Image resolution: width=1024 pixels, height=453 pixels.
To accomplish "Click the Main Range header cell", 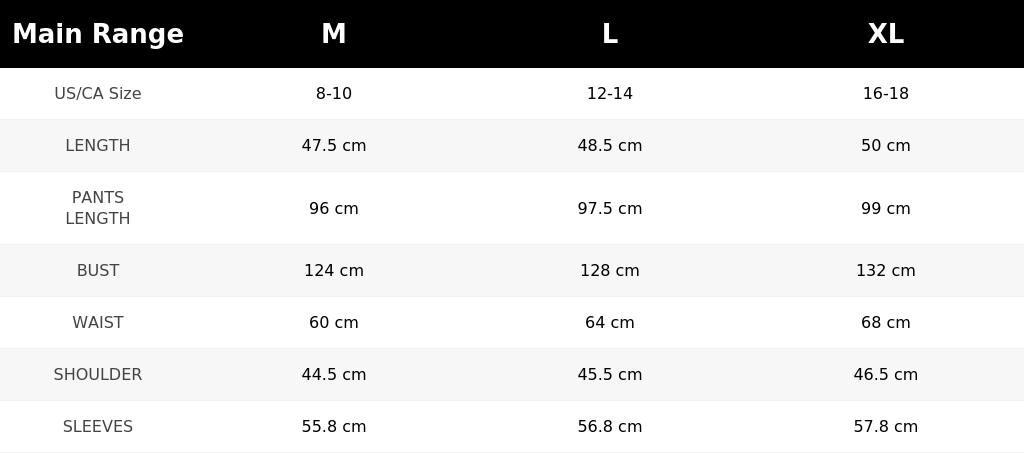I will [x=98, y=34].
